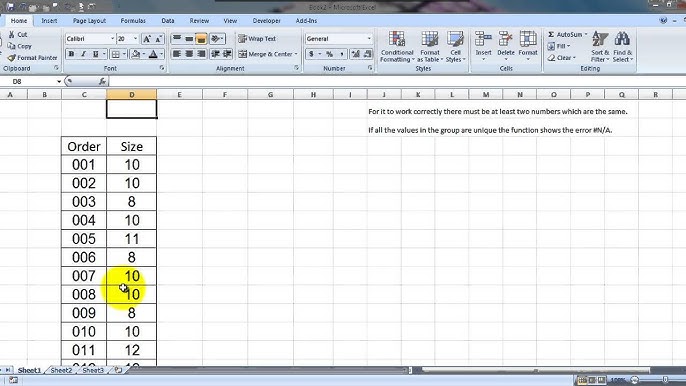
Task: Click the Insert Worksheet tab icon
Action: [118, 370]
